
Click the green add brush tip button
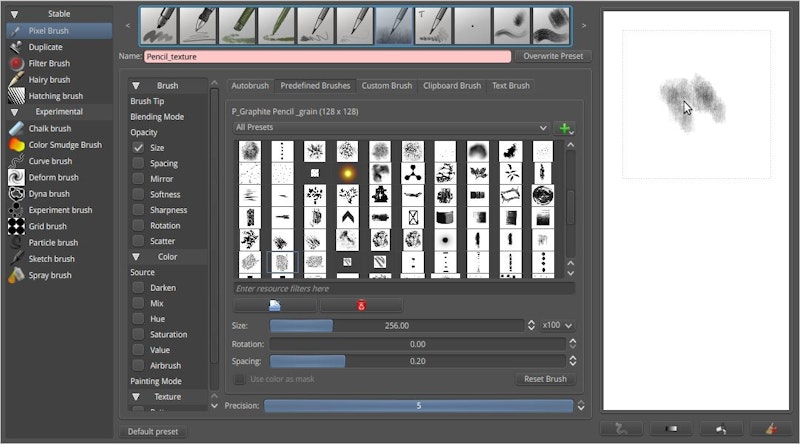pyautogui.click(x=567, y=128)
